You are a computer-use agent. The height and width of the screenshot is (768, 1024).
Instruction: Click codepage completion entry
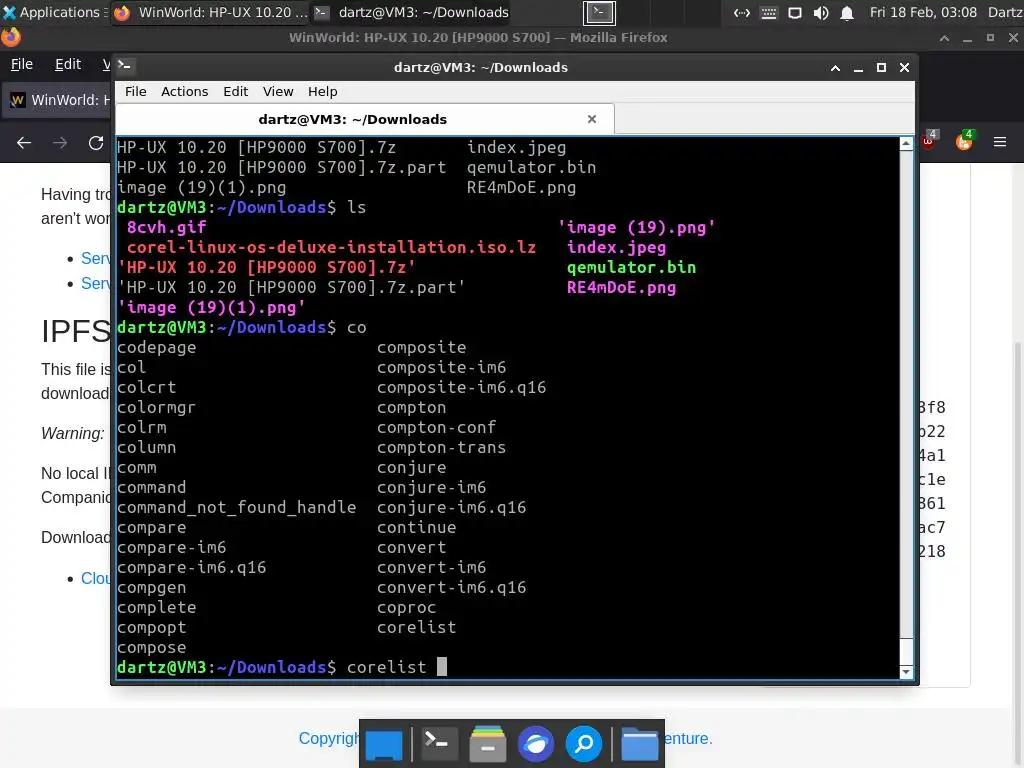pyautogui.click(x=157, y=347)
